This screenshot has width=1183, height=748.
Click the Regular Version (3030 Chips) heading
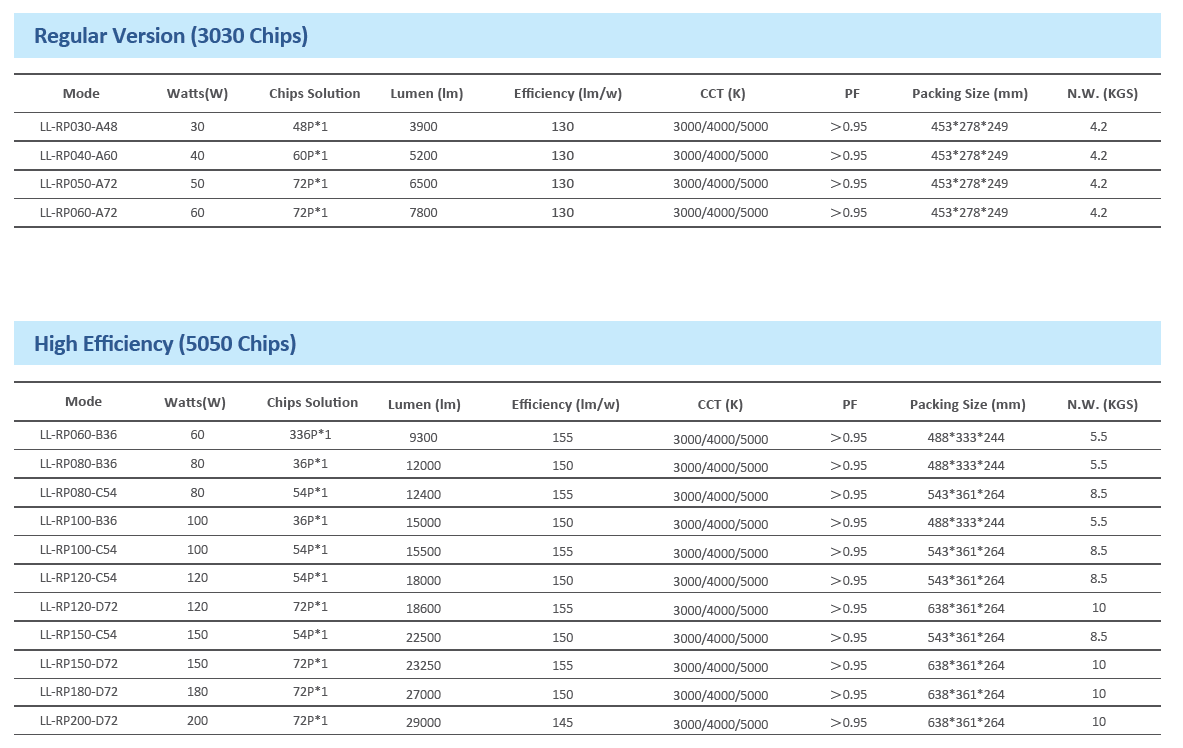[x=171, y=36]
